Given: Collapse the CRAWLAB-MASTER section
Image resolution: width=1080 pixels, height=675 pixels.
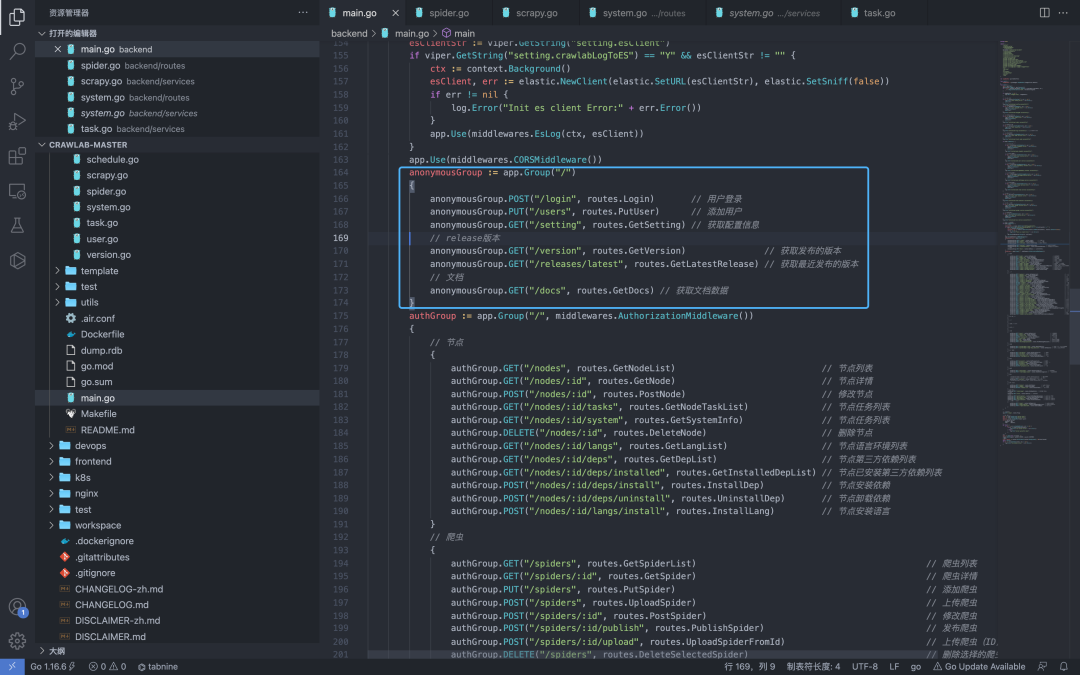Looking at the screenshot, I should [x=88, y=145].
